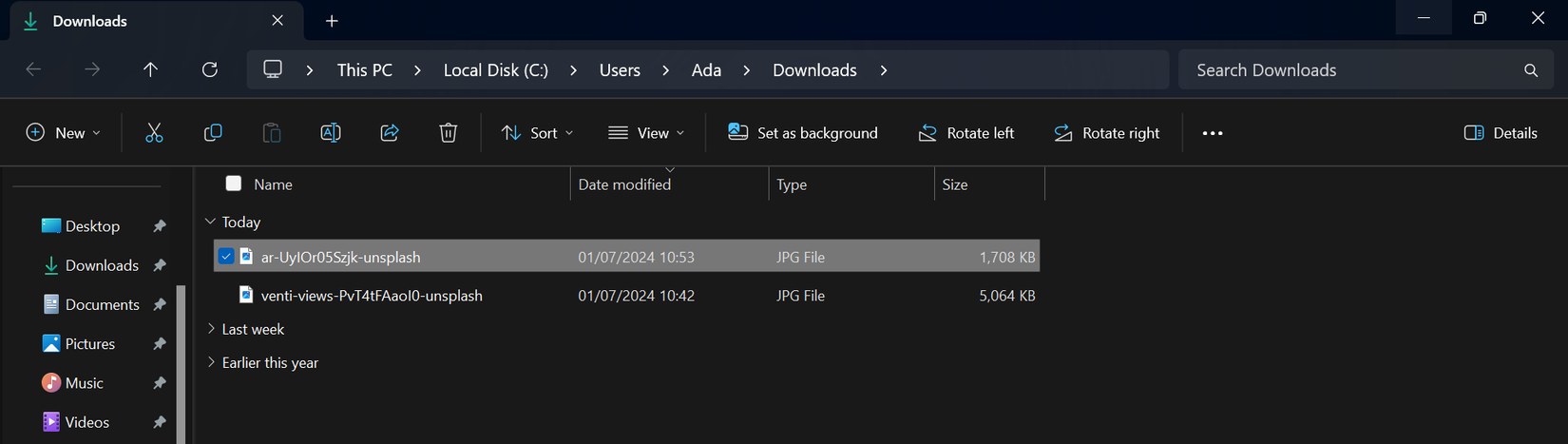Image resolution: width=1568 pixels, height=444 pixels.
Task: Refresh the Downloads folder view
Action: [210, 69]
